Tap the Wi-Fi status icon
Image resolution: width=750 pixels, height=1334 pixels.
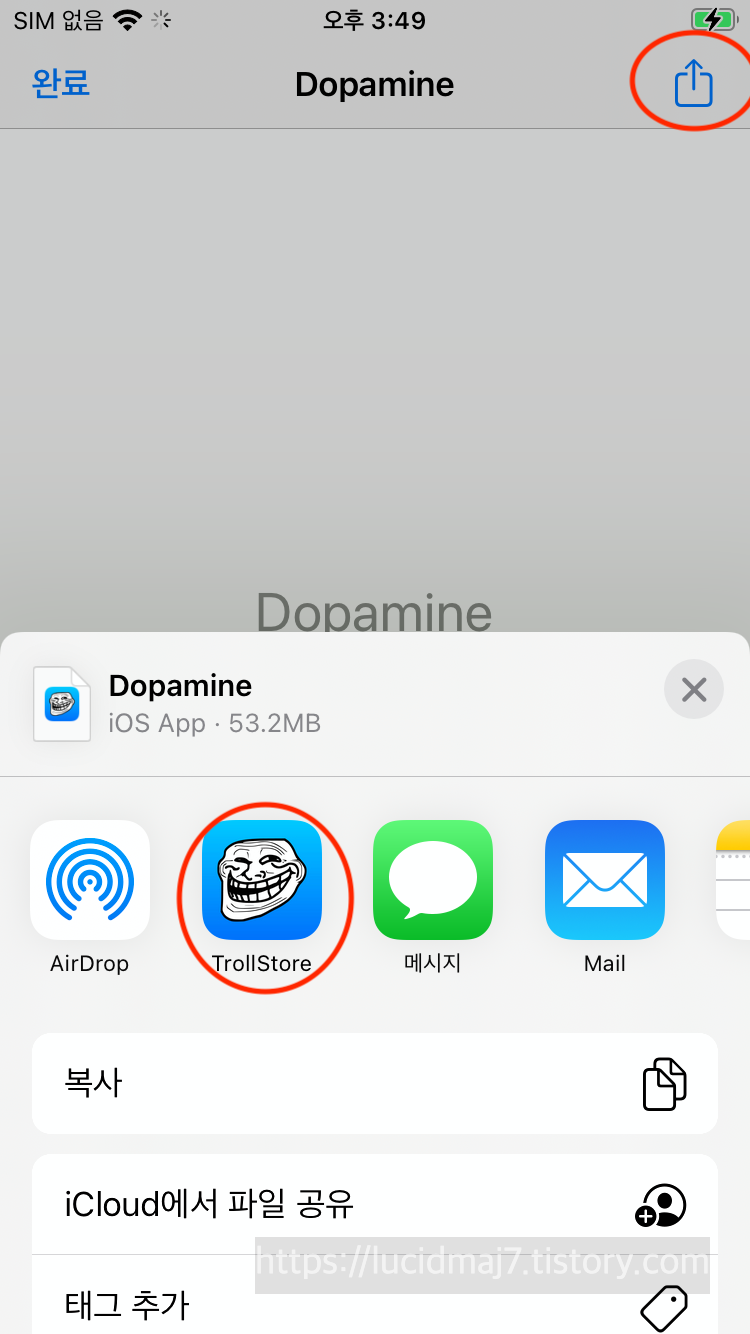pos(127,19)
